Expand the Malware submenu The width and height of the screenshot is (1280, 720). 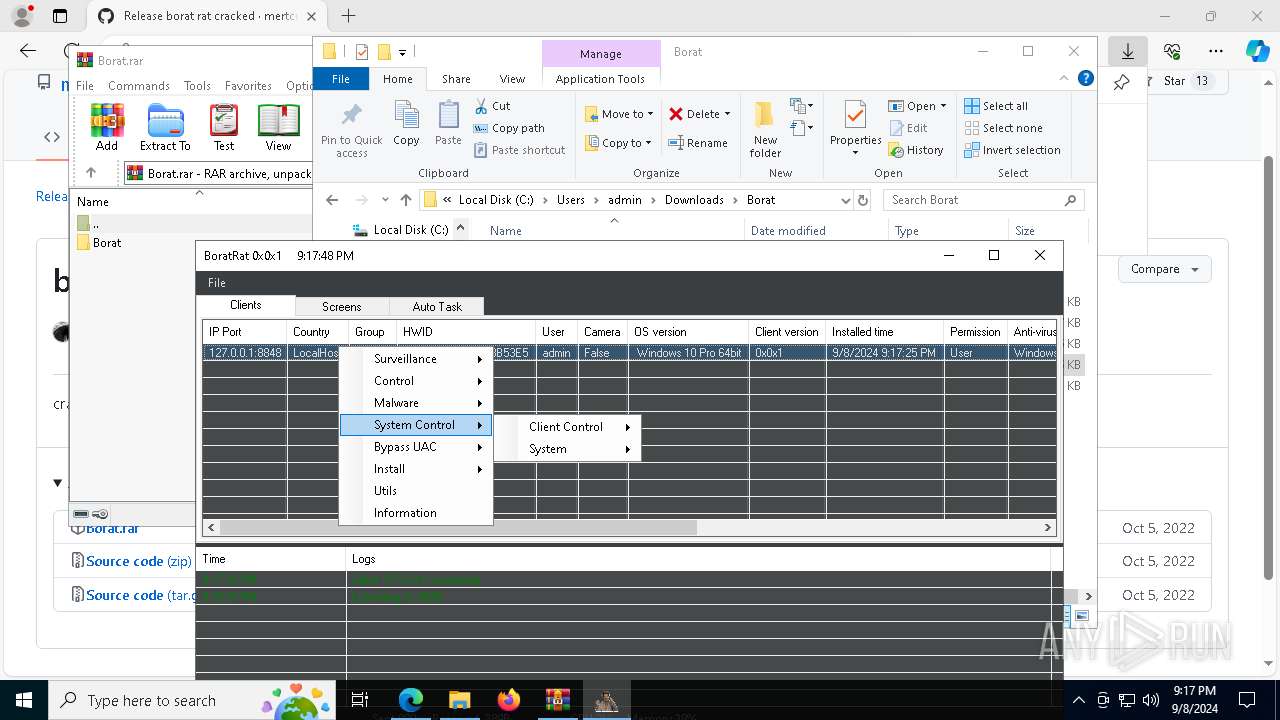click(416, 403)
